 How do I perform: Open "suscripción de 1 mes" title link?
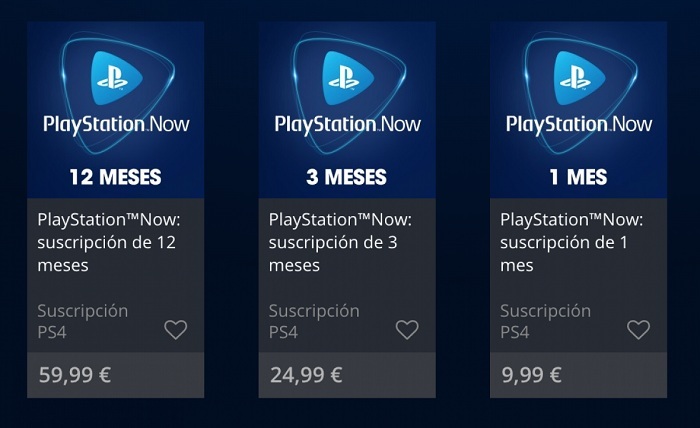pos(569,242)
